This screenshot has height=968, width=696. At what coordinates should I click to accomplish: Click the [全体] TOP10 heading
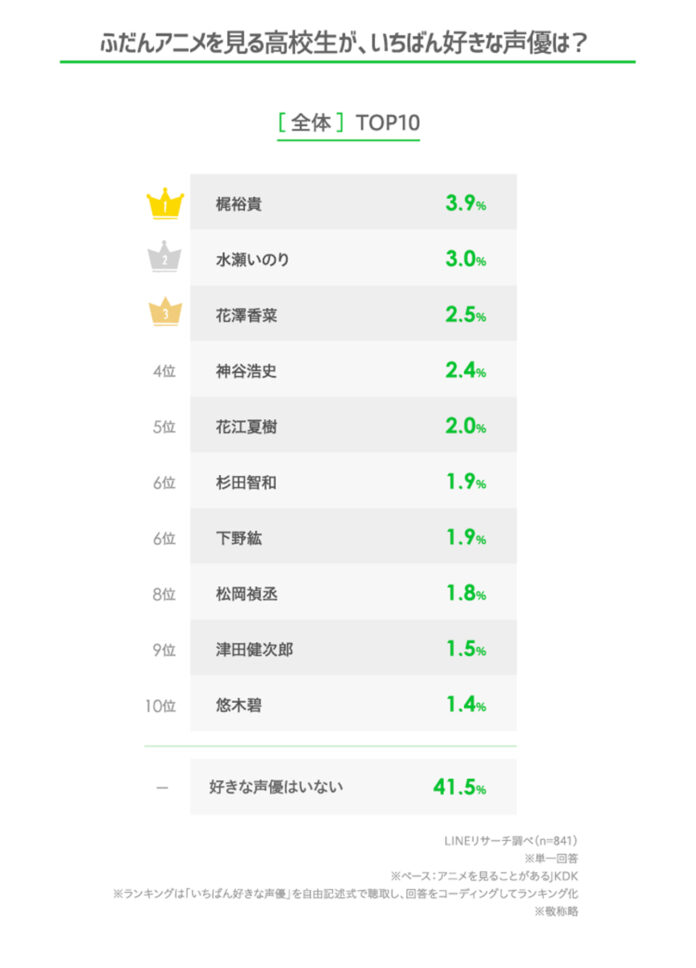tap(348, 123)
